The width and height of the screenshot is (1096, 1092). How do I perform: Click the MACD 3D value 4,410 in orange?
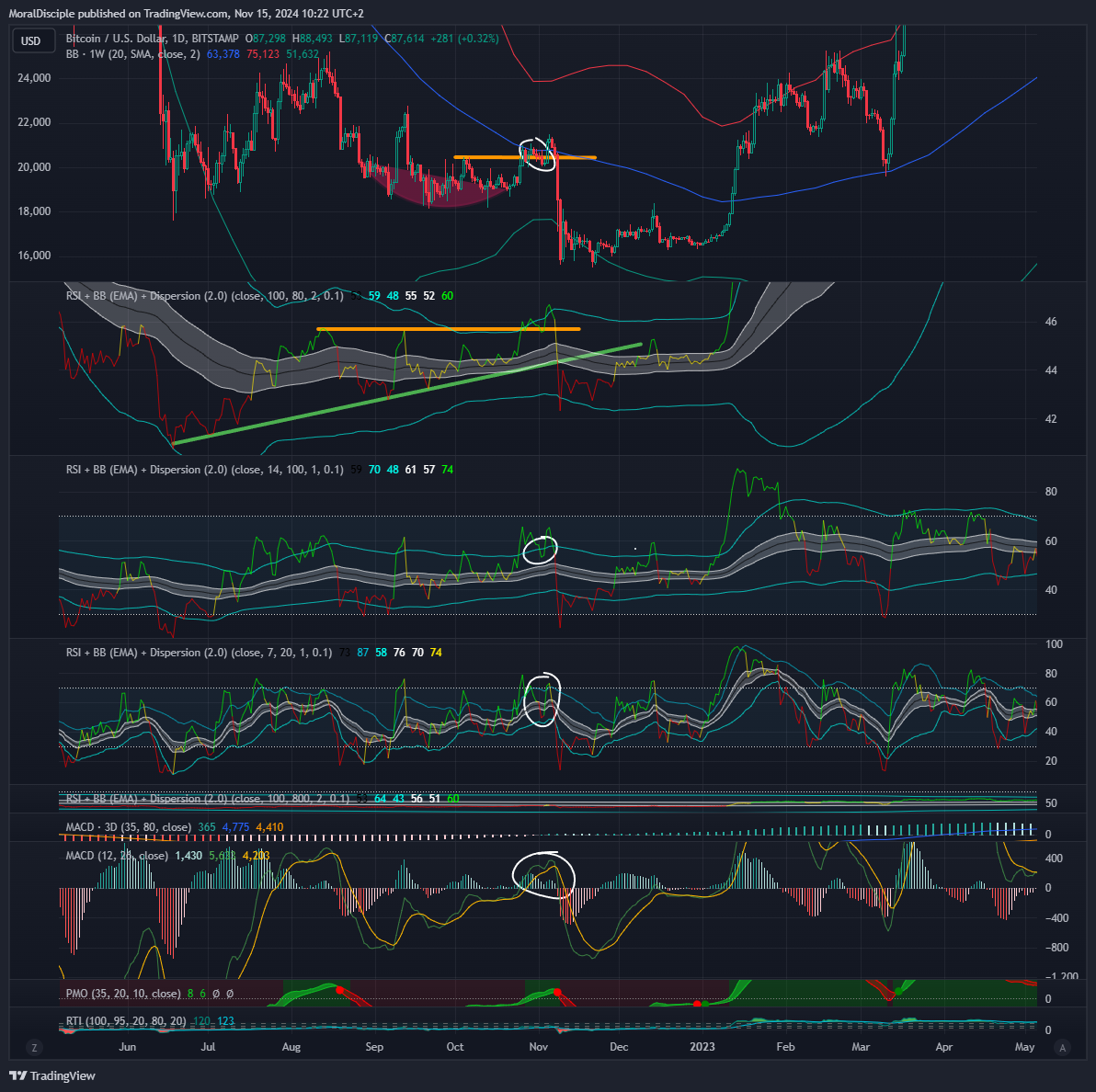click(269, 827)
